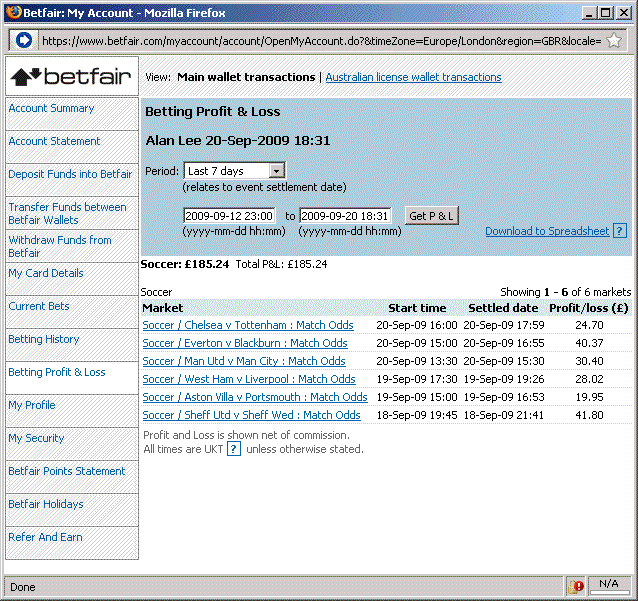
Task: Click settled date 20-Sep-09 17:59
Action: tap(504, 325)
